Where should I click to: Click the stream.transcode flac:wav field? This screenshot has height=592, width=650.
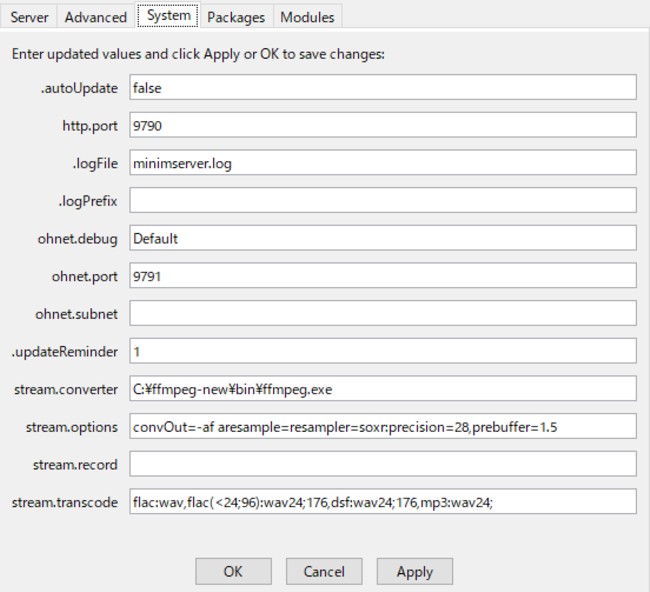pyautogui.click(x=383, y=502)
